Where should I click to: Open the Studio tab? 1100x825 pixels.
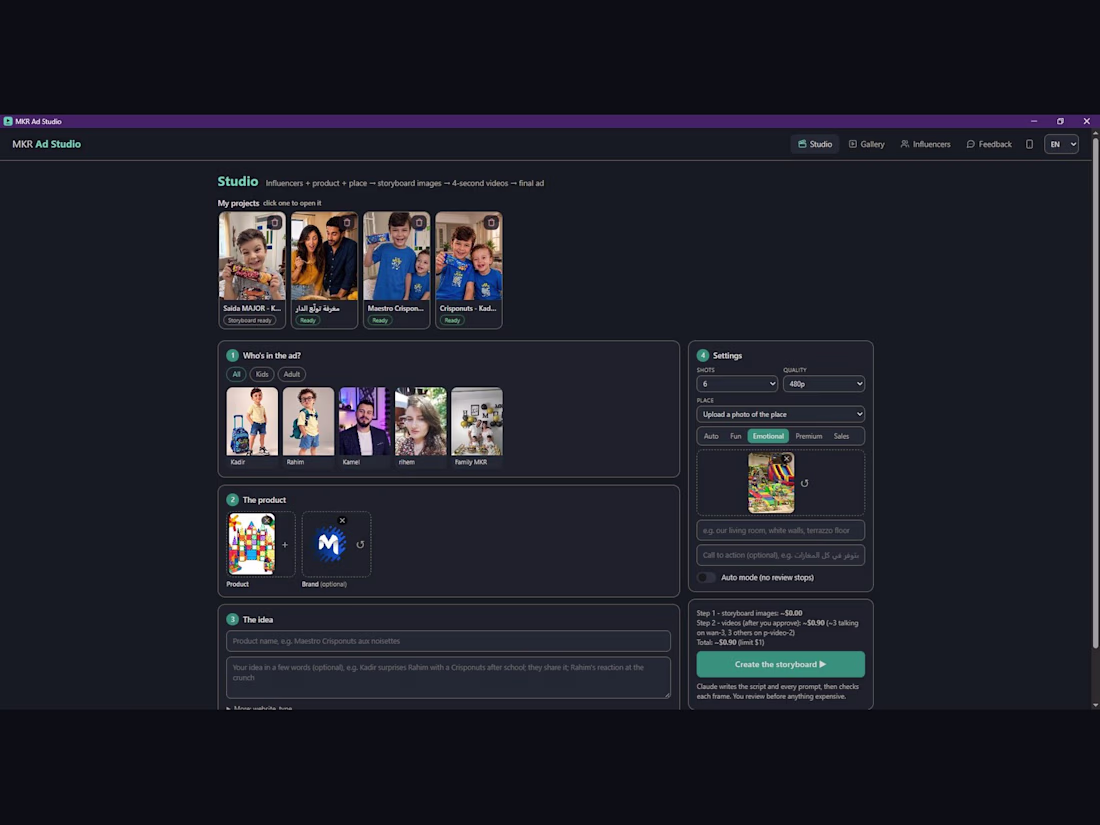click(x=814, y=144)
